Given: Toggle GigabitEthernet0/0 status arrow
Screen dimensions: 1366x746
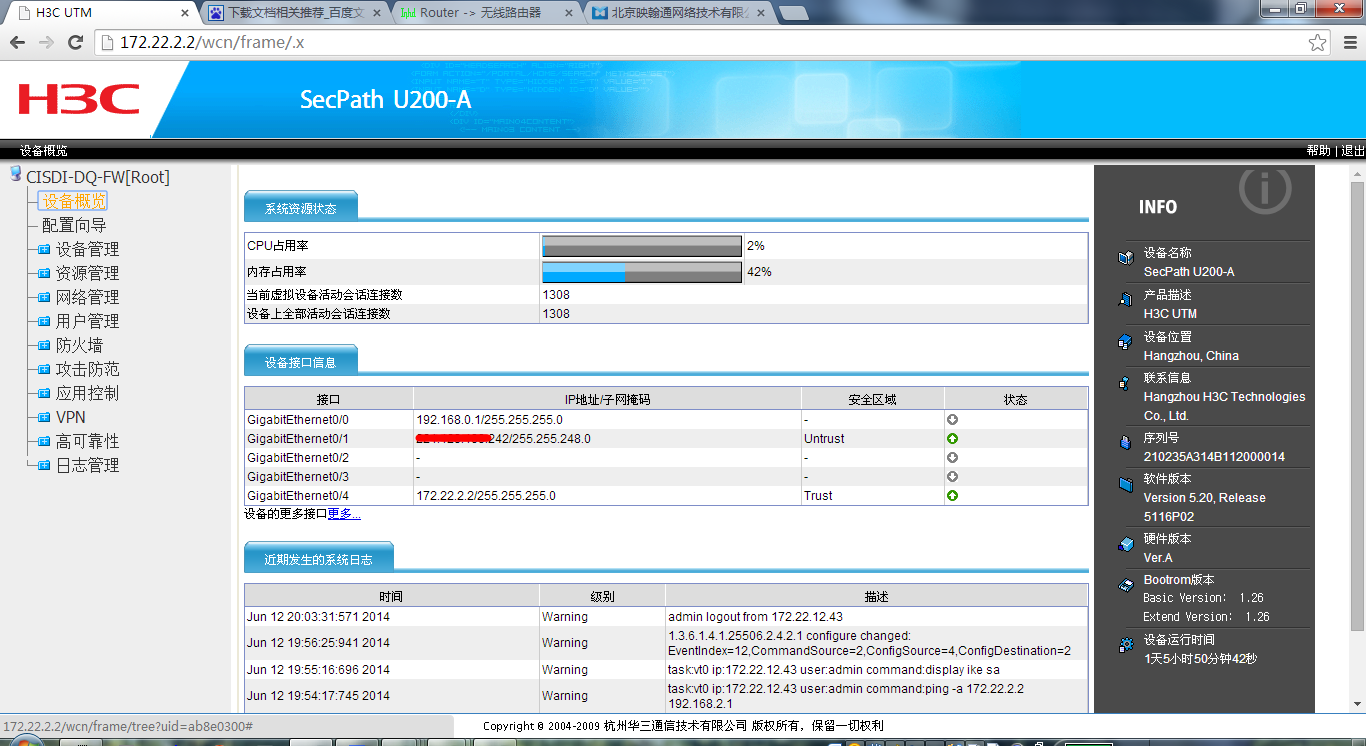Looking at the screenshot, I should (951, 419).
